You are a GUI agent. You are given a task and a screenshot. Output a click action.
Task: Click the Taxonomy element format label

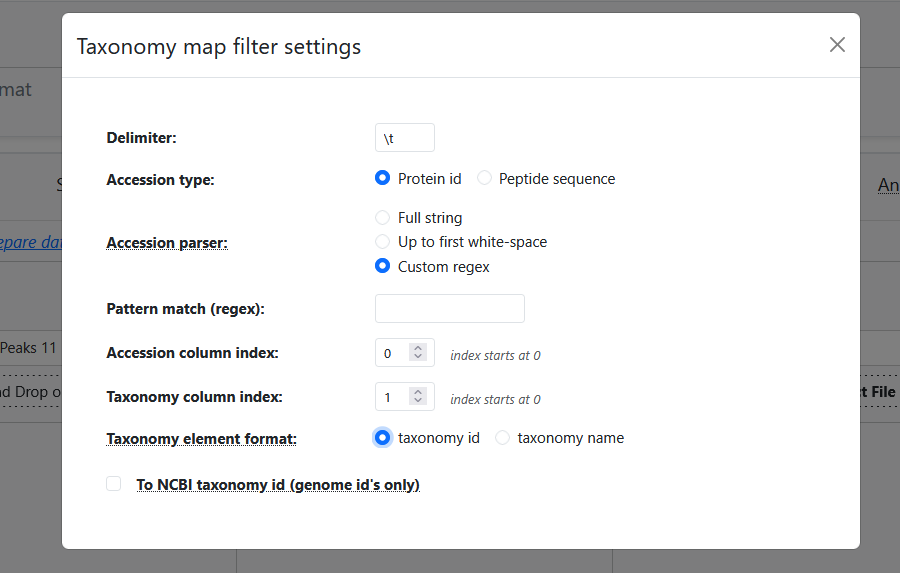point(201,438)
